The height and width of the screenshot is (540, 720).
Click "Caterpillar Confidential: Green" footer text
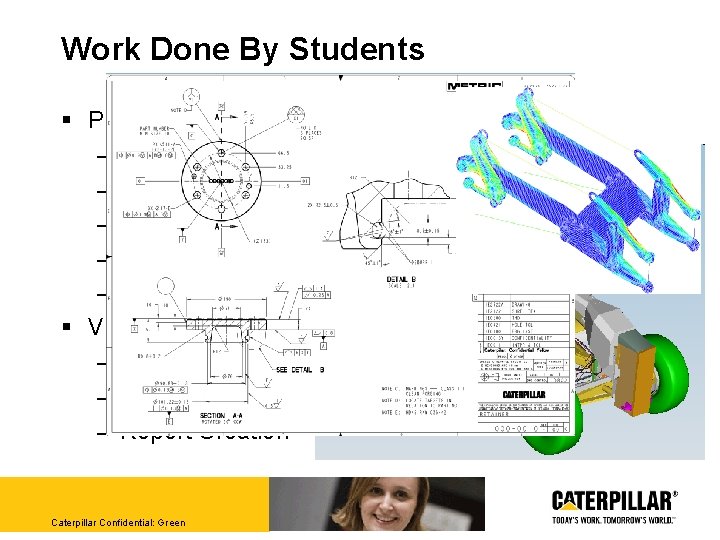(x=118, y=523)
